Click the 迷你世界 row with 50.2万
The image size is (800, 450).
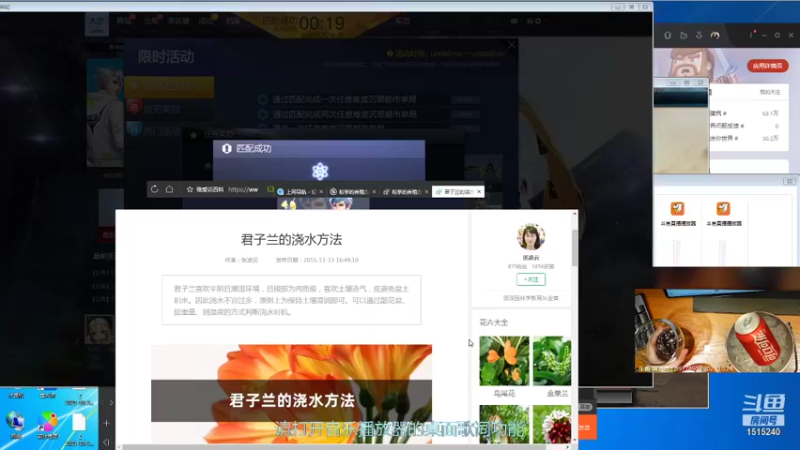(744, 138)
